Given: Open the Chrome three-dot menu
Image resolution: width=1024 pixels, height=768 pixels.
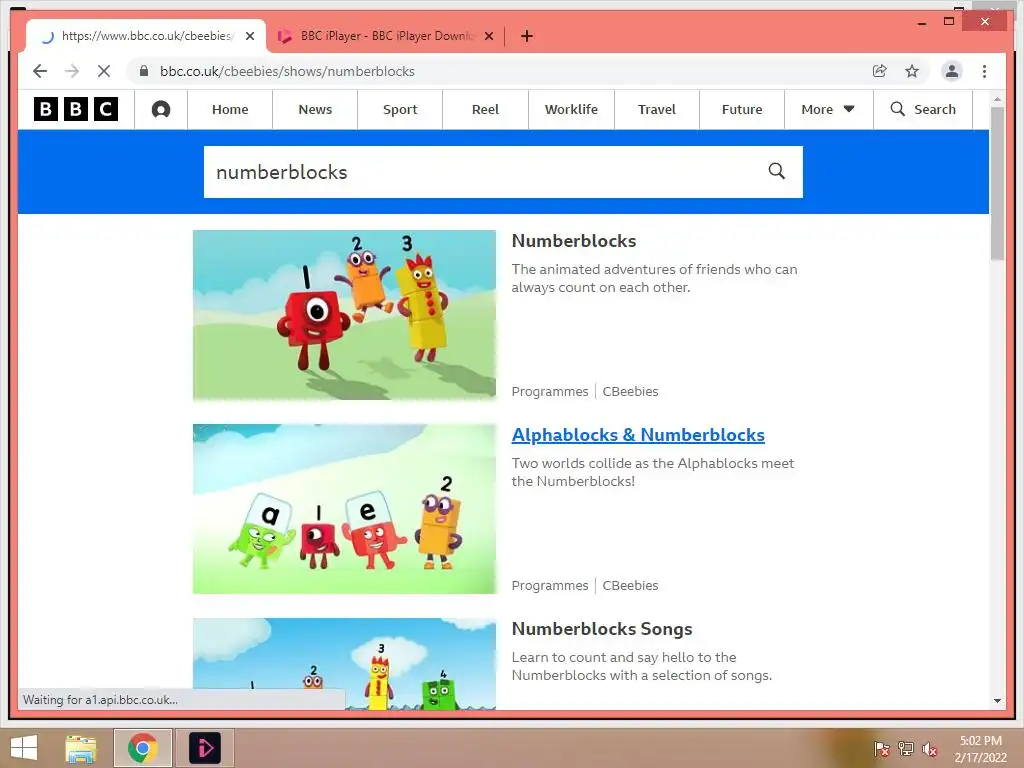Looking at the screenshot, I should pos(984,71).
